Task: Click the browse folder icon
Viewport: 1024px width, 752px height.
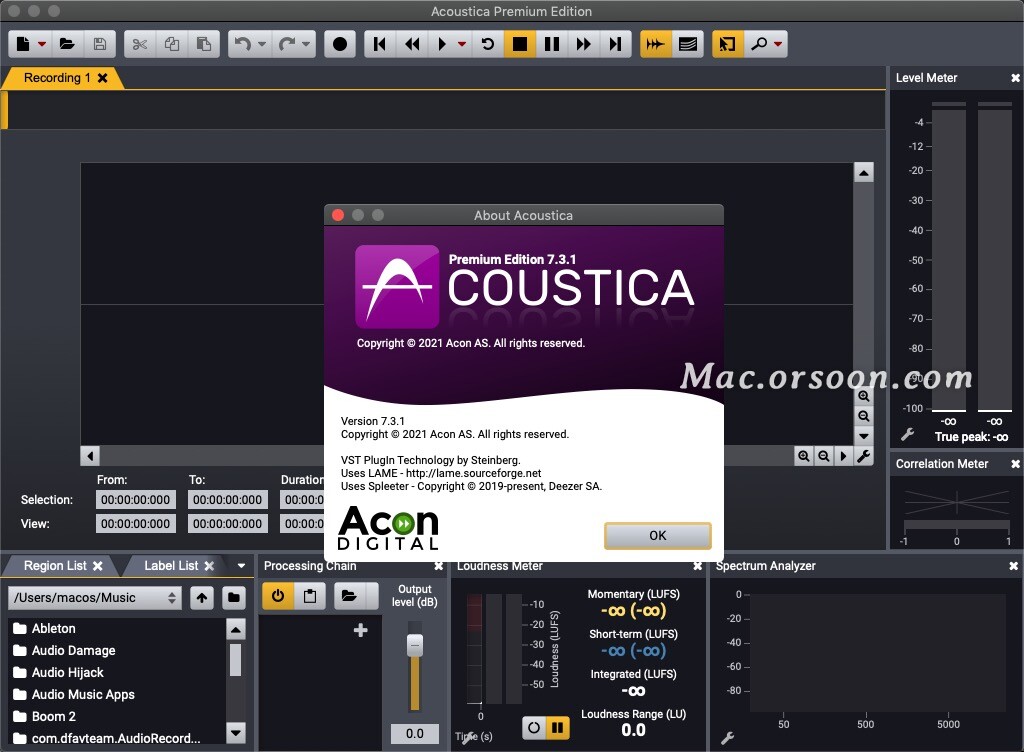Action: click(233, 597)
